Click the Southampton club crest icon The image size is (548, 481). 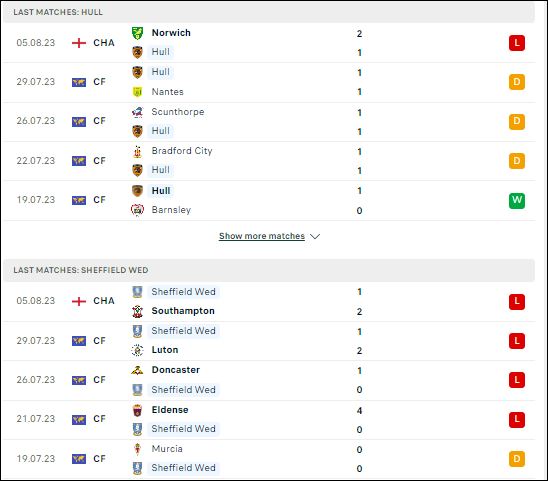(137, 311)
